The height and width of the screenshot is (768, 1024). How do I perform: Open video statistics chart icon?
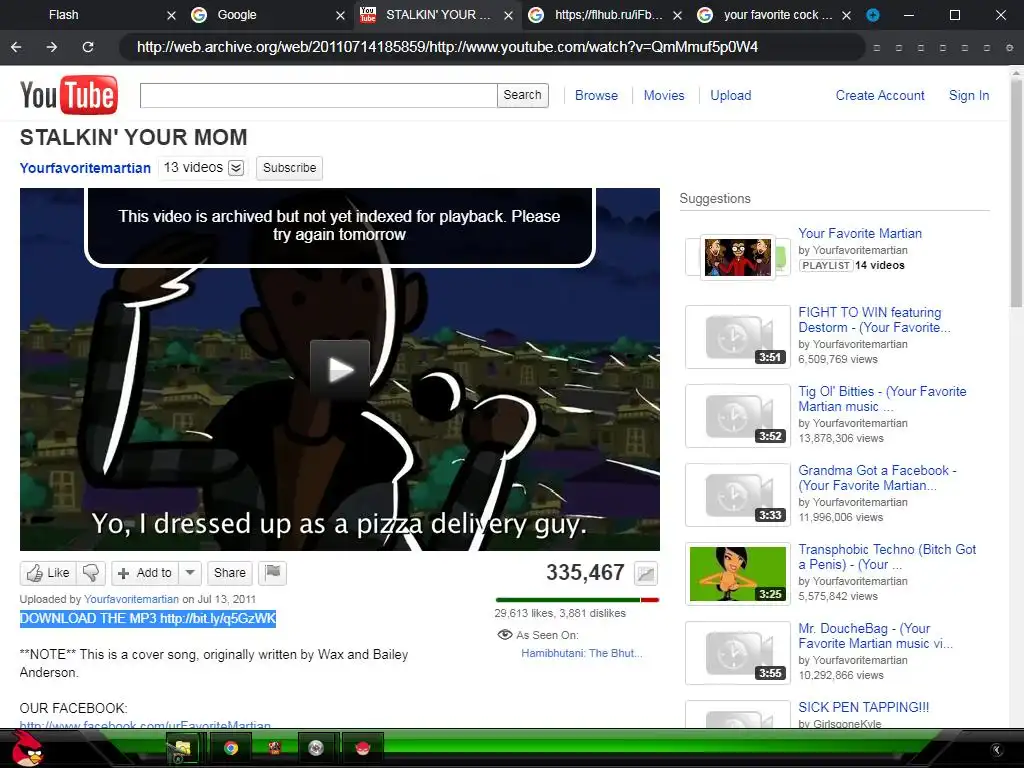(x=645, y=573)
